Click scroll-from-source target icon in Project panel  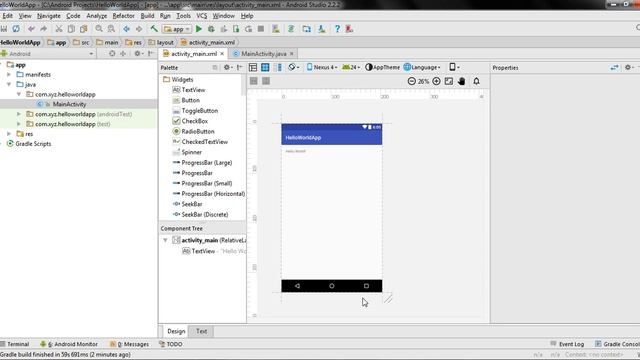pyautogui.click(x=112, y=53)
